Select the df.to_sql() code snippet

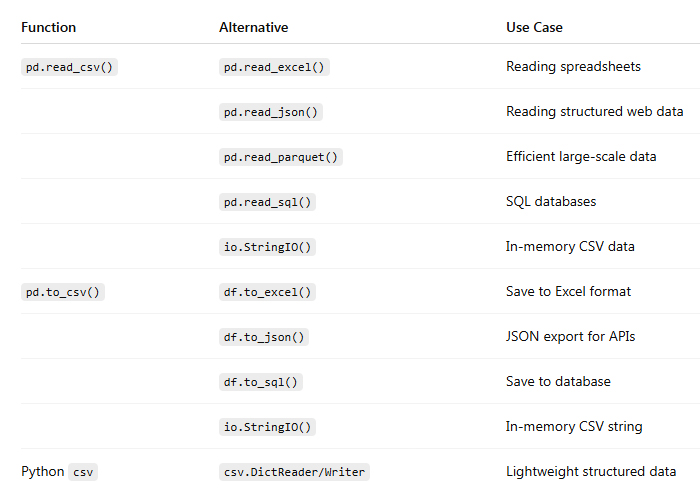coord(260,382)
